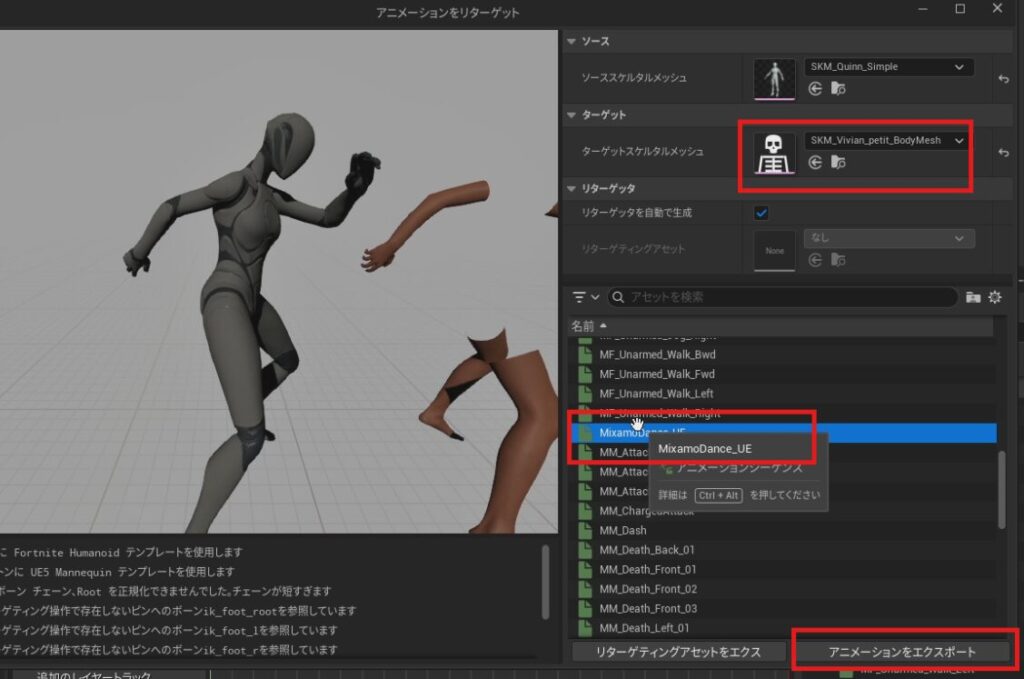Click target skeletal mesh skeleton thumbnail
1024x679 pixels.
point(775,153)
